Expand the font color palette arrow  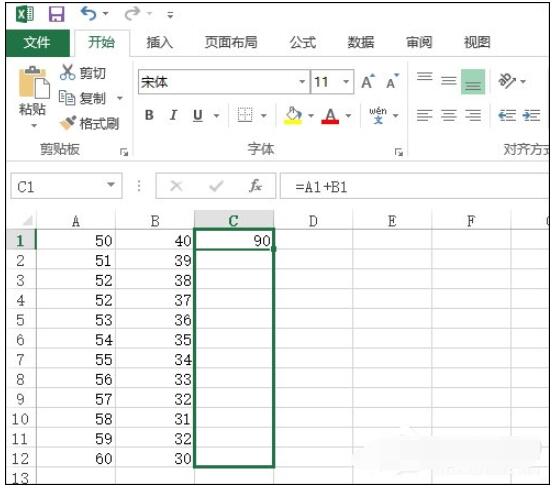(x=348, y=116)
